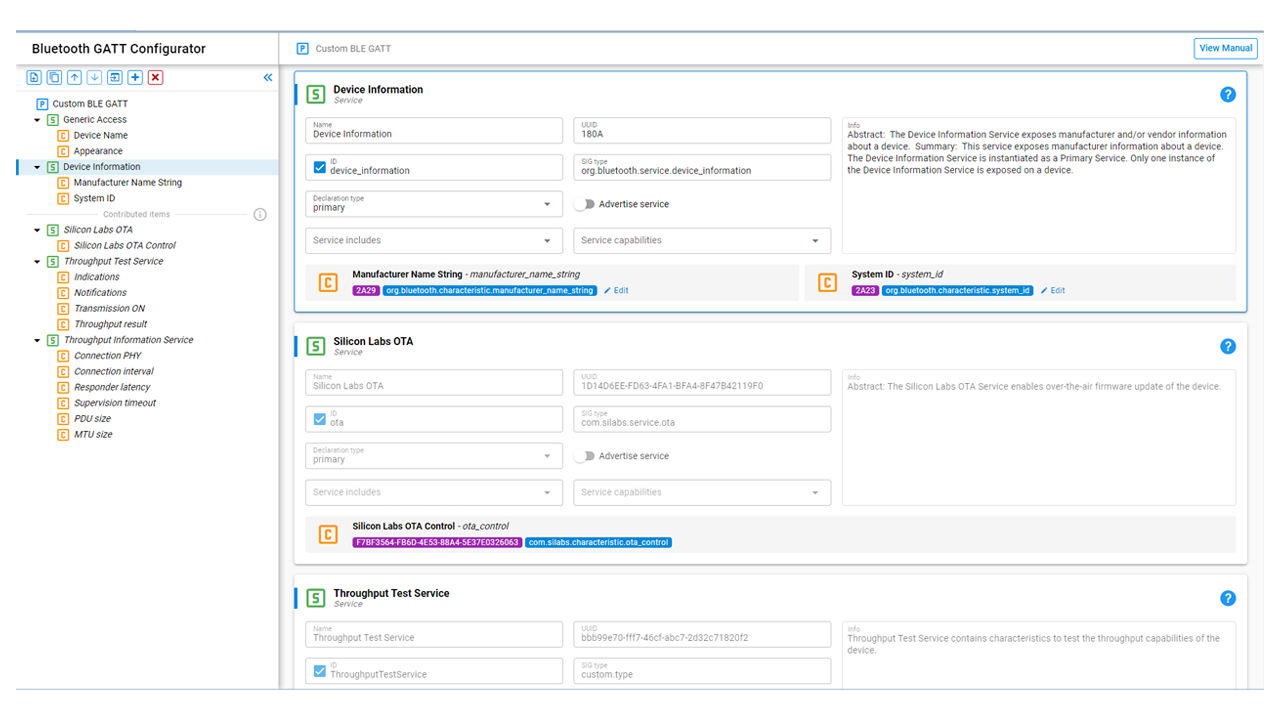Screen dimensions: 1280x720
Task: Toggle the ThroughputTestService ID checkbox
Action: coord(320,672)
